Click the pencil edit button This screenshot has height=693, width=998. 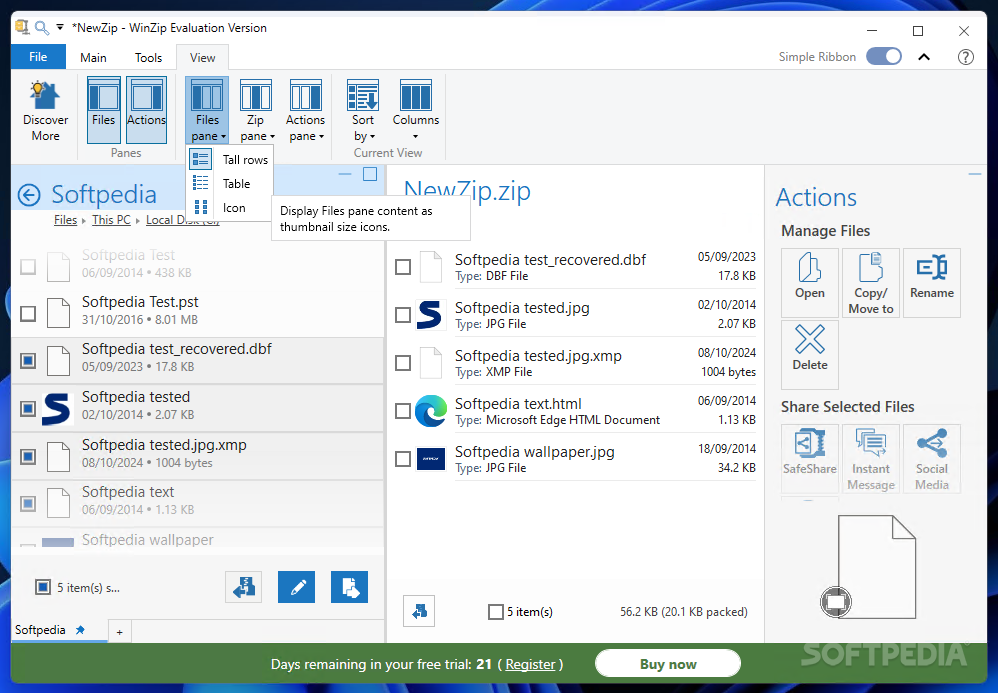[x=297, y=587]
